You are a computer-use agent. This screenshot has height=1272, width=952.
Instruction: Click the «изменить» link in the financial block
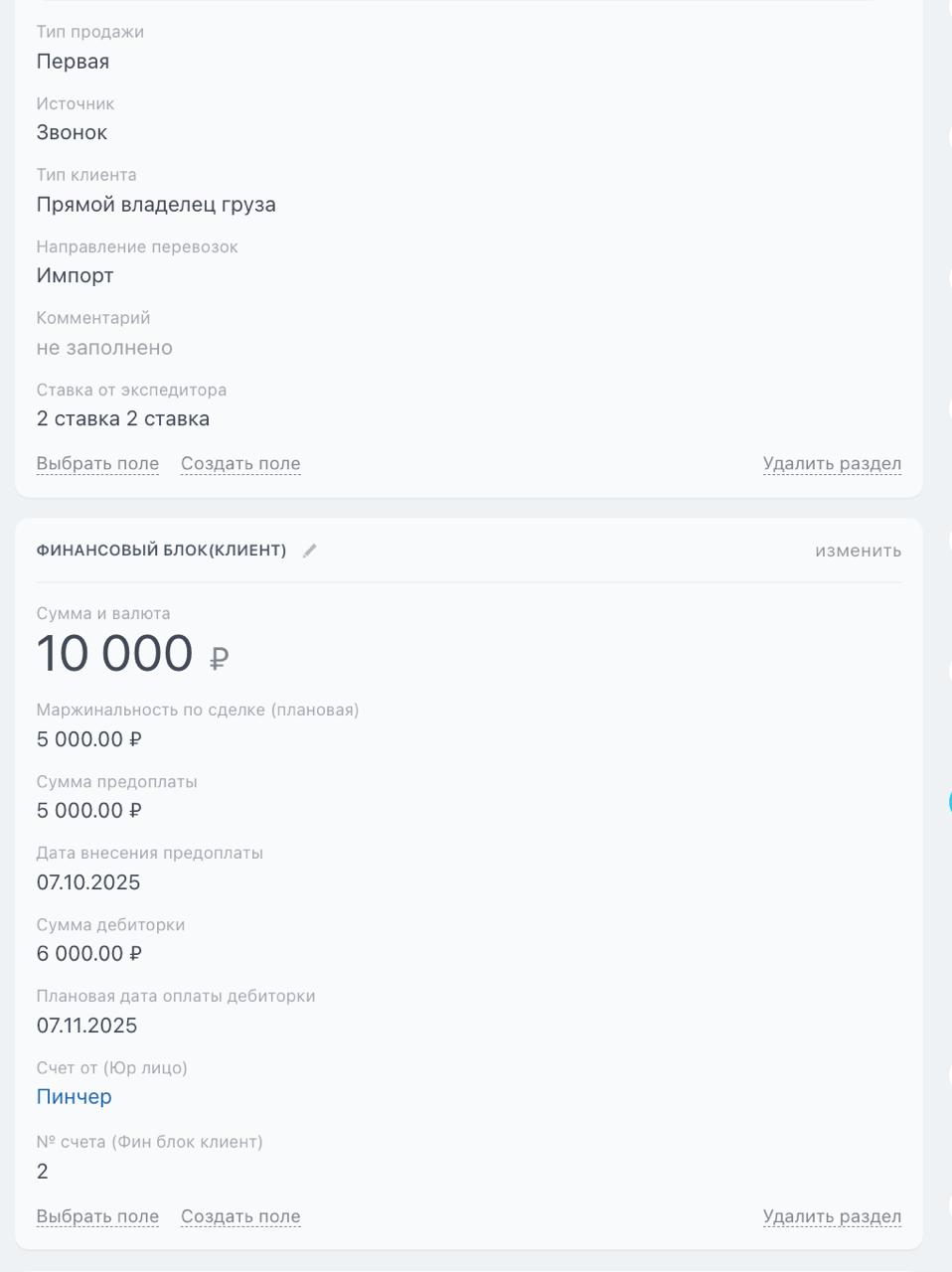(858, 551)
